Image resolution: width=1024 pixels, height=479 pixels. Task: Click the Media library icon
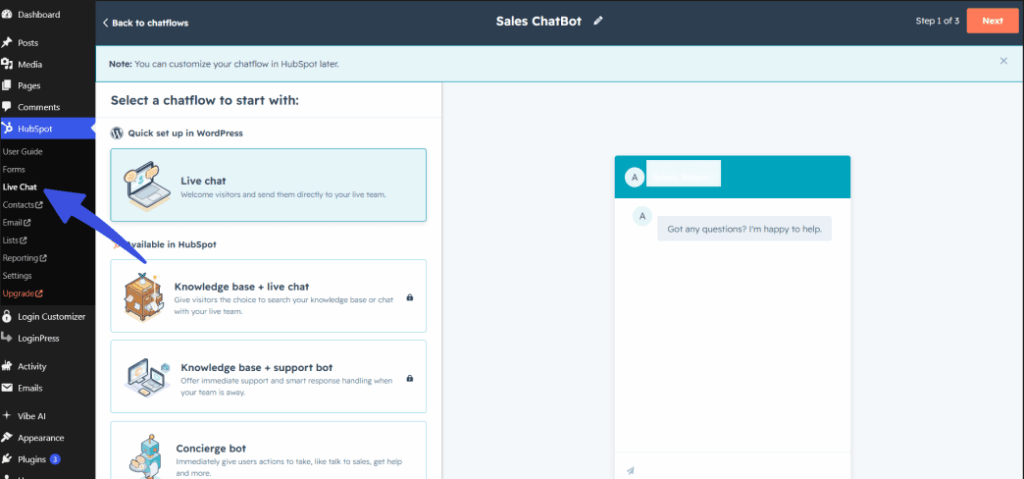coord(7,64)
